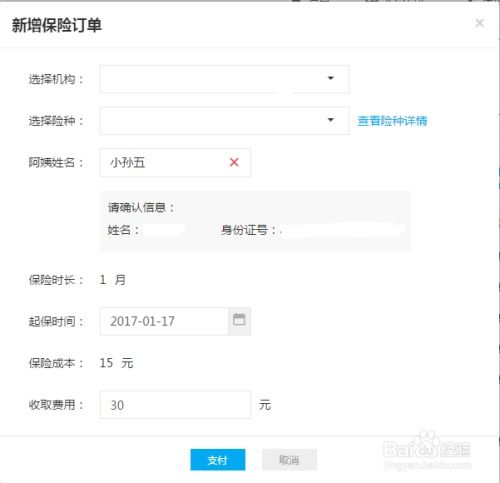This screenshot has width=500, height=483.
Task: Open the 选择机构 combo box field
Action: pos(225,79)
